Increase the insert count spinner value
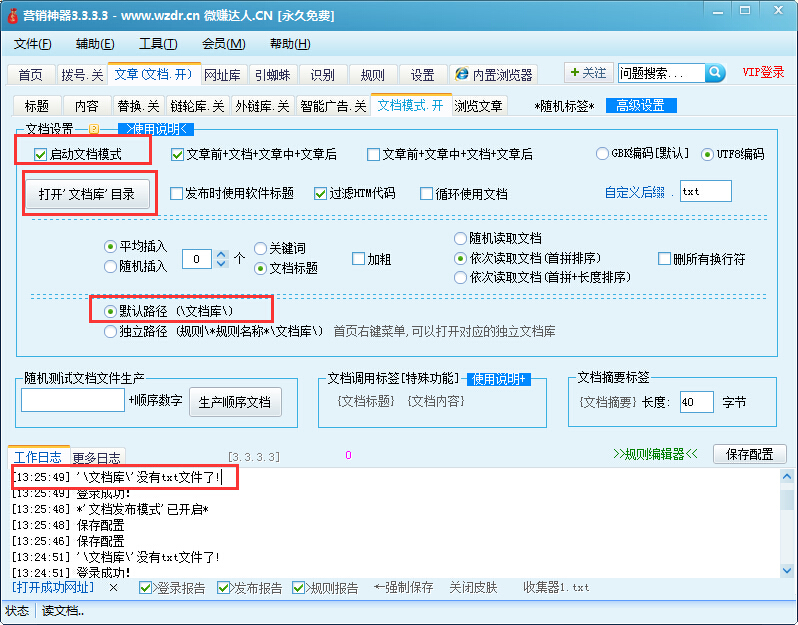 pos(222,253)
